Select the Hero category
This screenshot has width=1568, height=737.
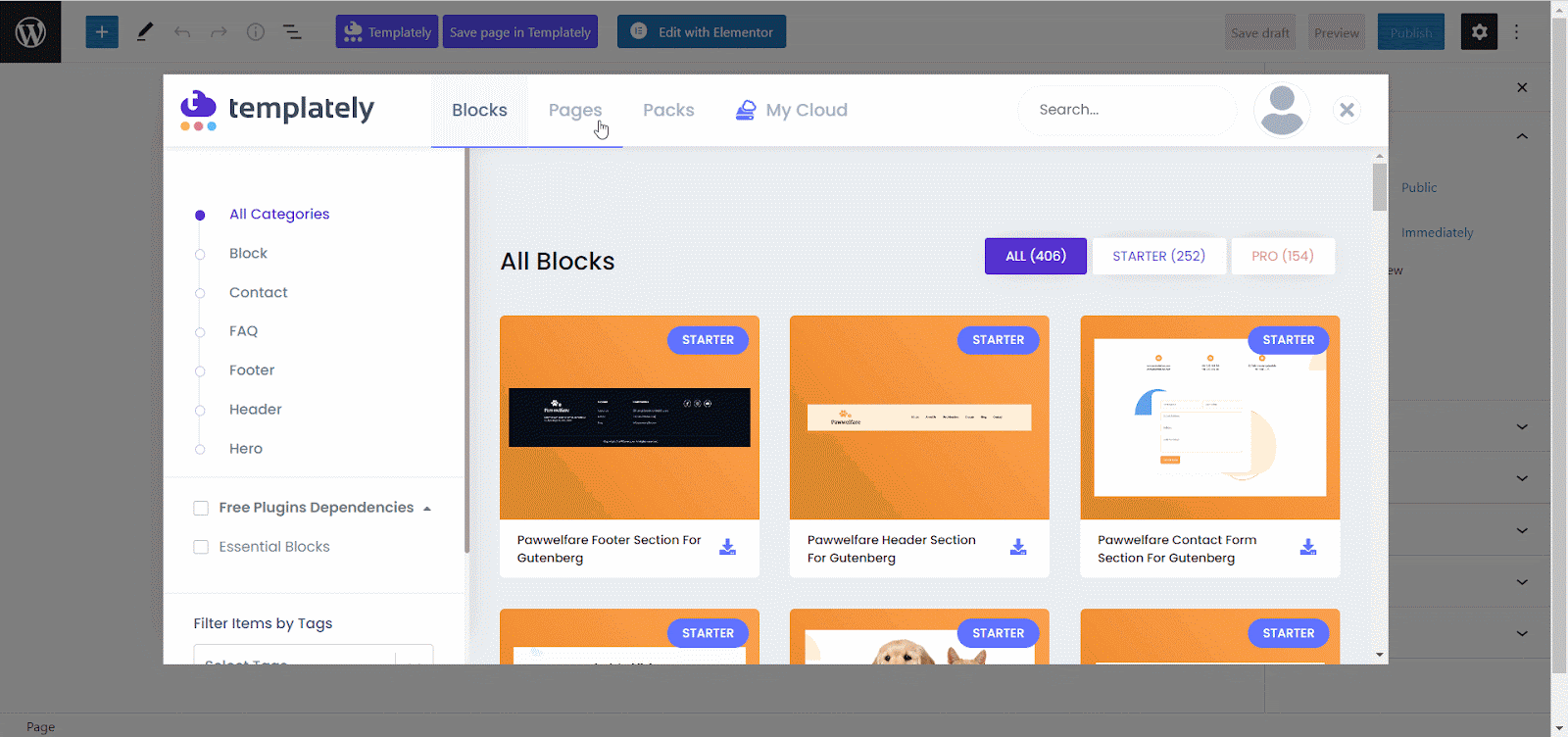pos(246,449)
